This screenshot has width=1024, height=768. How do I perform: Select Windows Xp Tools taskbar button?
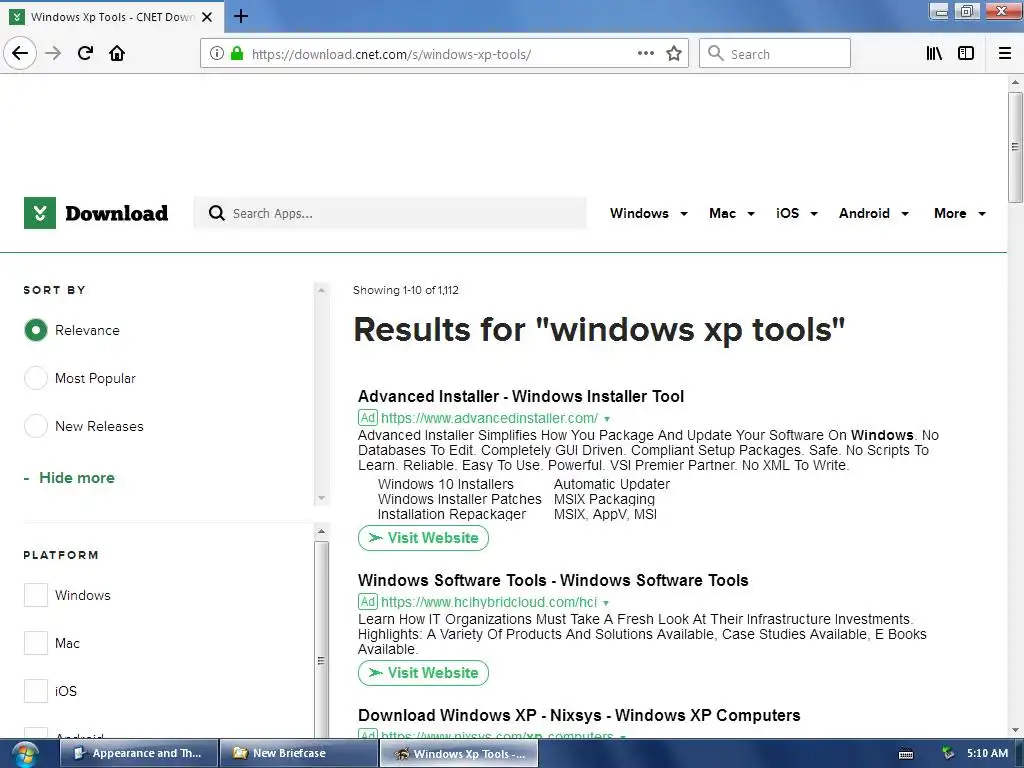click(460, 754)
